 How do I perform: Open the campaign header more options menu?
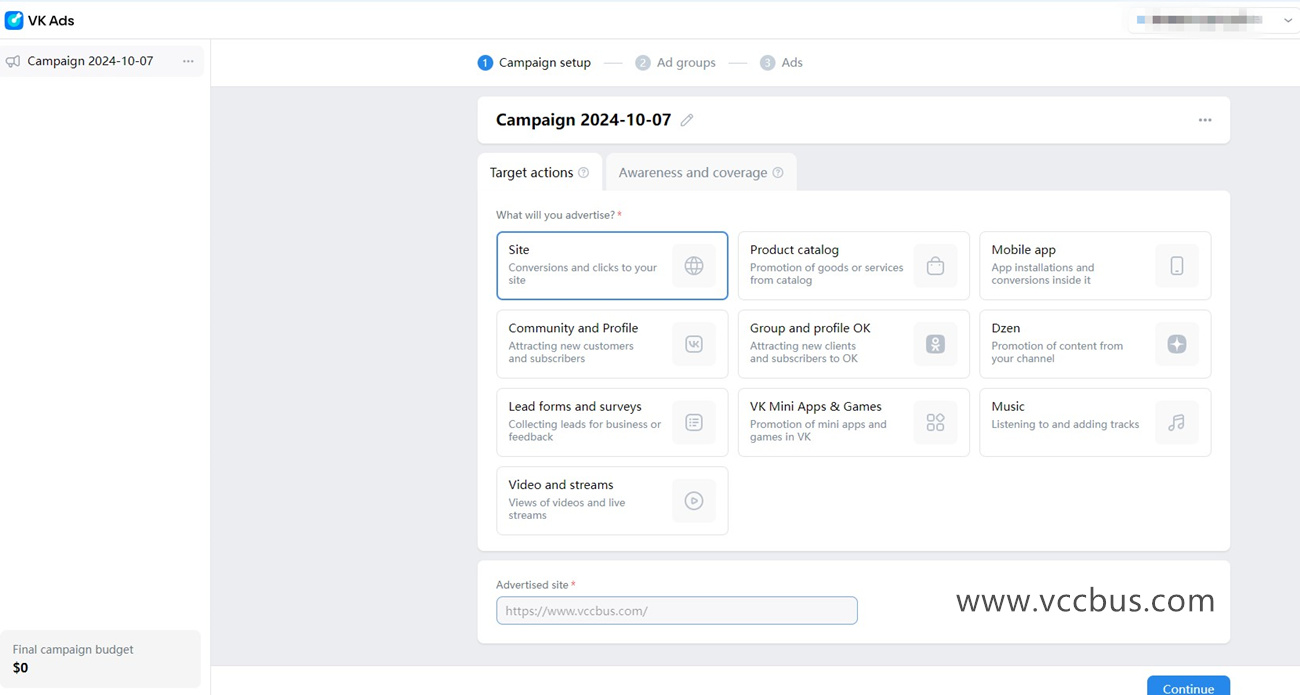pos(1205,120)
